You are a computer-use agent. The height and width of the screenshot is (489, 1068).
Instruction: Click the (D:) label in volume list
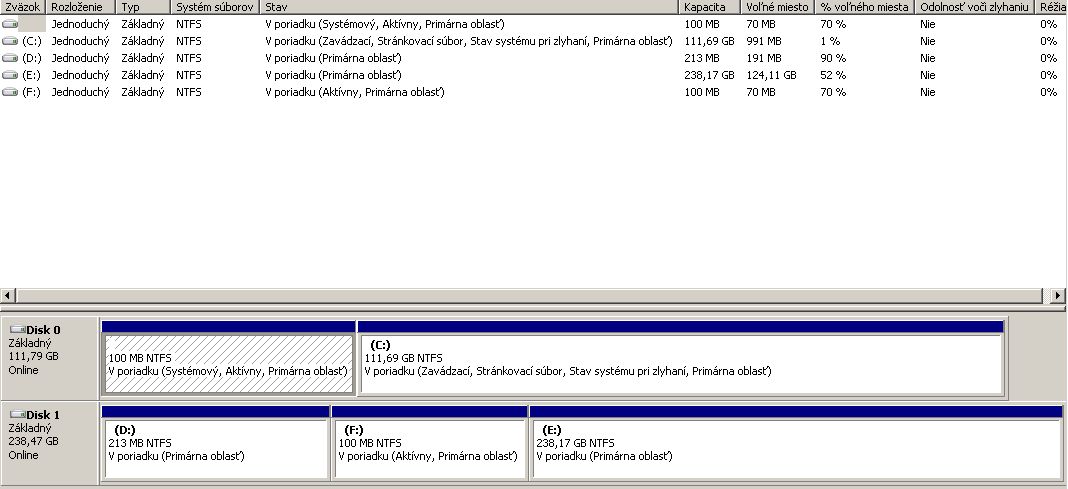tap(32, 58)
